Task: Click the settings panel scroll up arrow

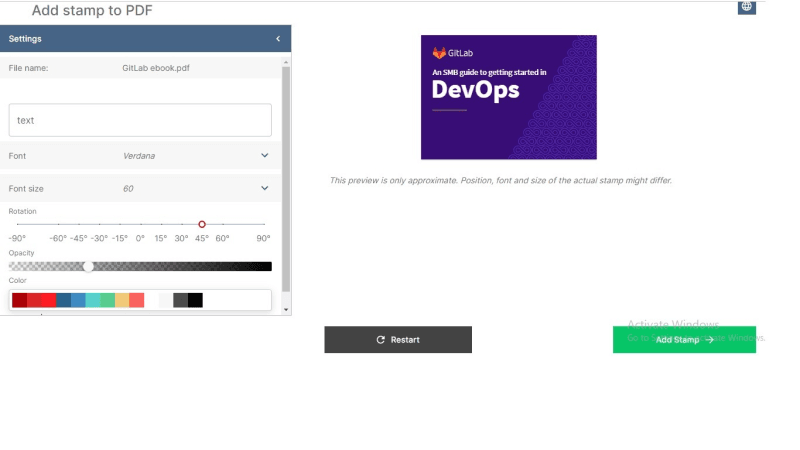Action: (x=286, y=62)
